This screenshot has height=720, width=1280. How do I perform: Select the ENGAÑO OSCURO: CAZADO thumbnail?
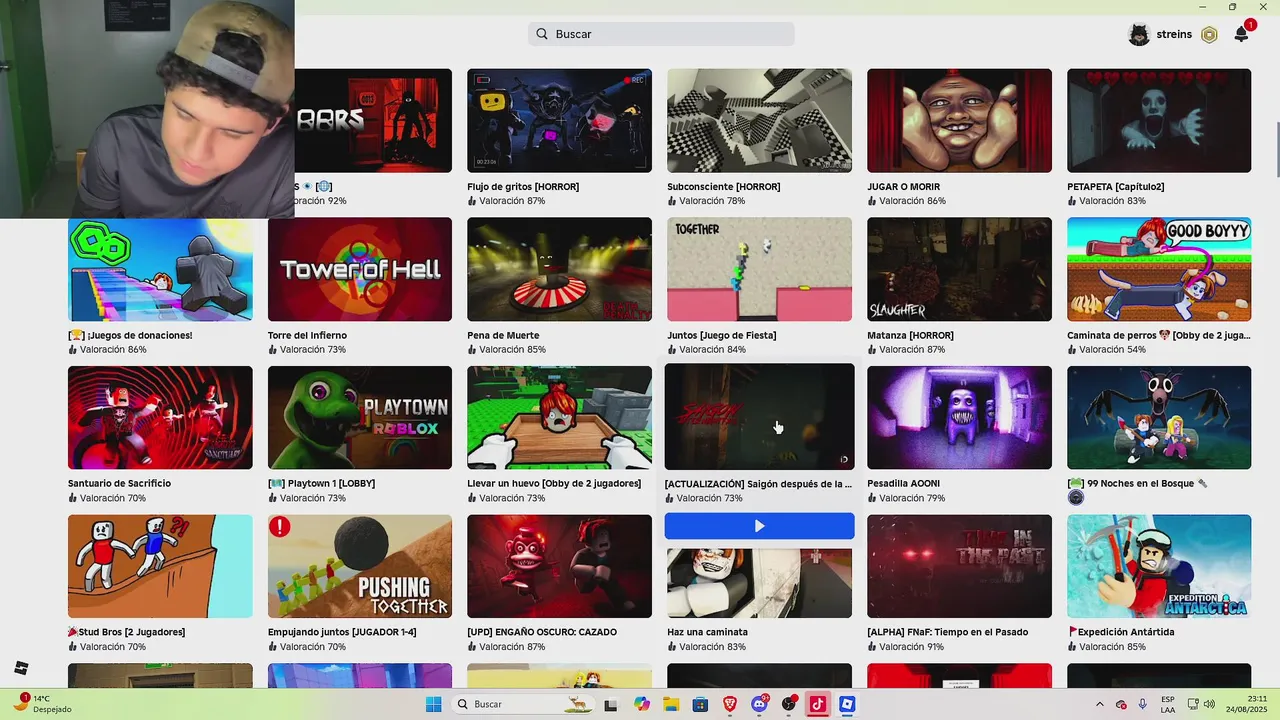click(x=559, y=566)
